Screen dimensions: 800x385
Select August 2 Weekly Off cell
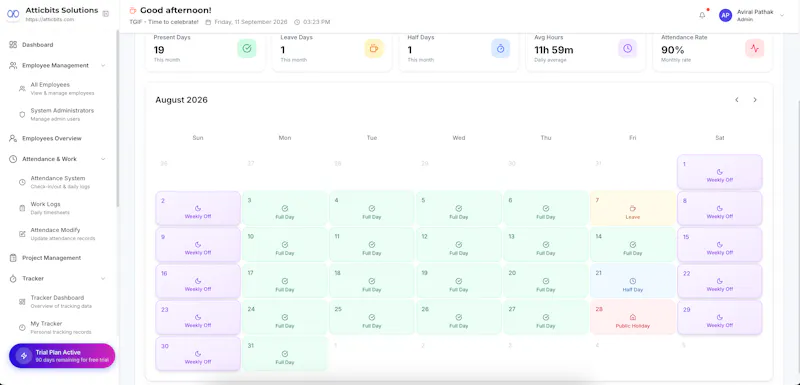click(198, 208)
